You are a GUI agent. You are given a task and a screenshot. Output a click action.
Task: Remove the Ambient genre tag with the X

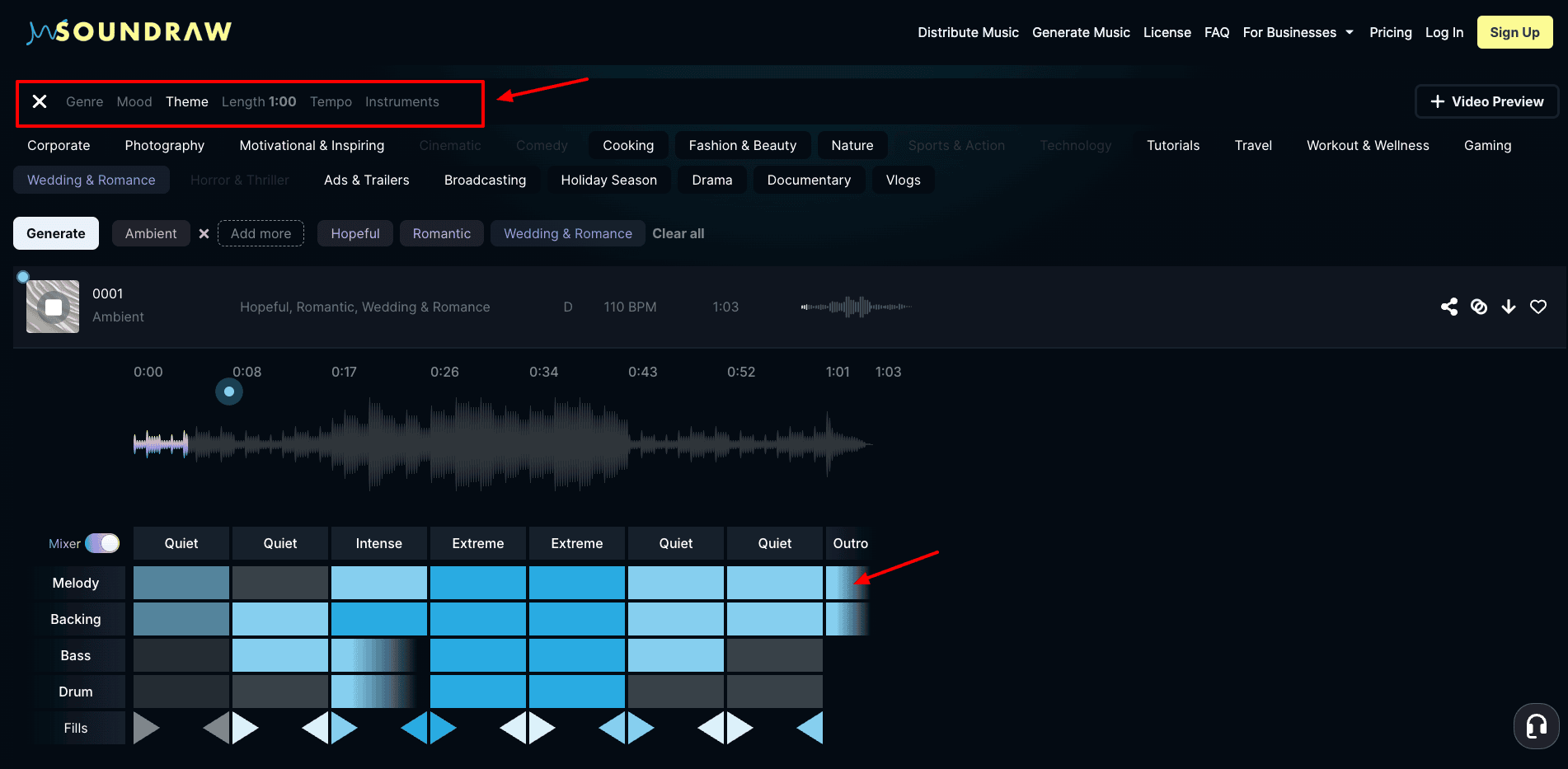click(x=204, y=234)
